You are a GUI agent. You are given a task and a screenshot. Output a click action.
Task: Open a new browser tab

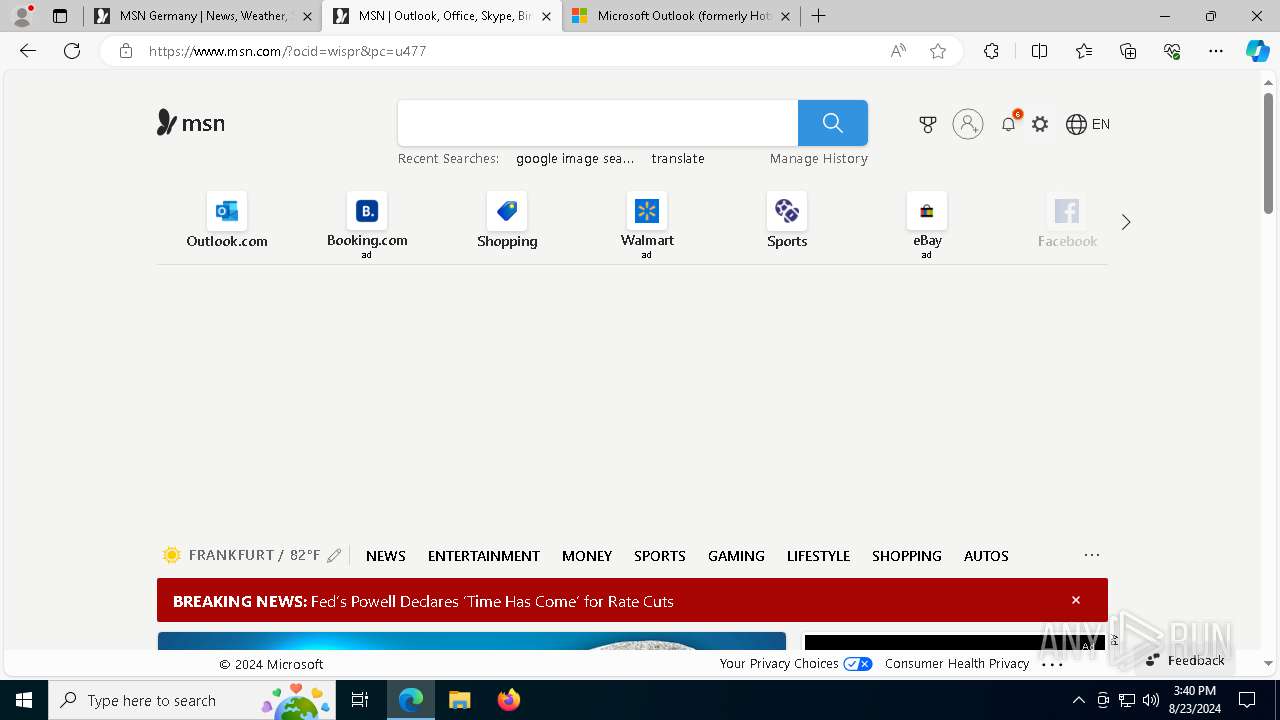pyautogui.click(x=819, y=16)
